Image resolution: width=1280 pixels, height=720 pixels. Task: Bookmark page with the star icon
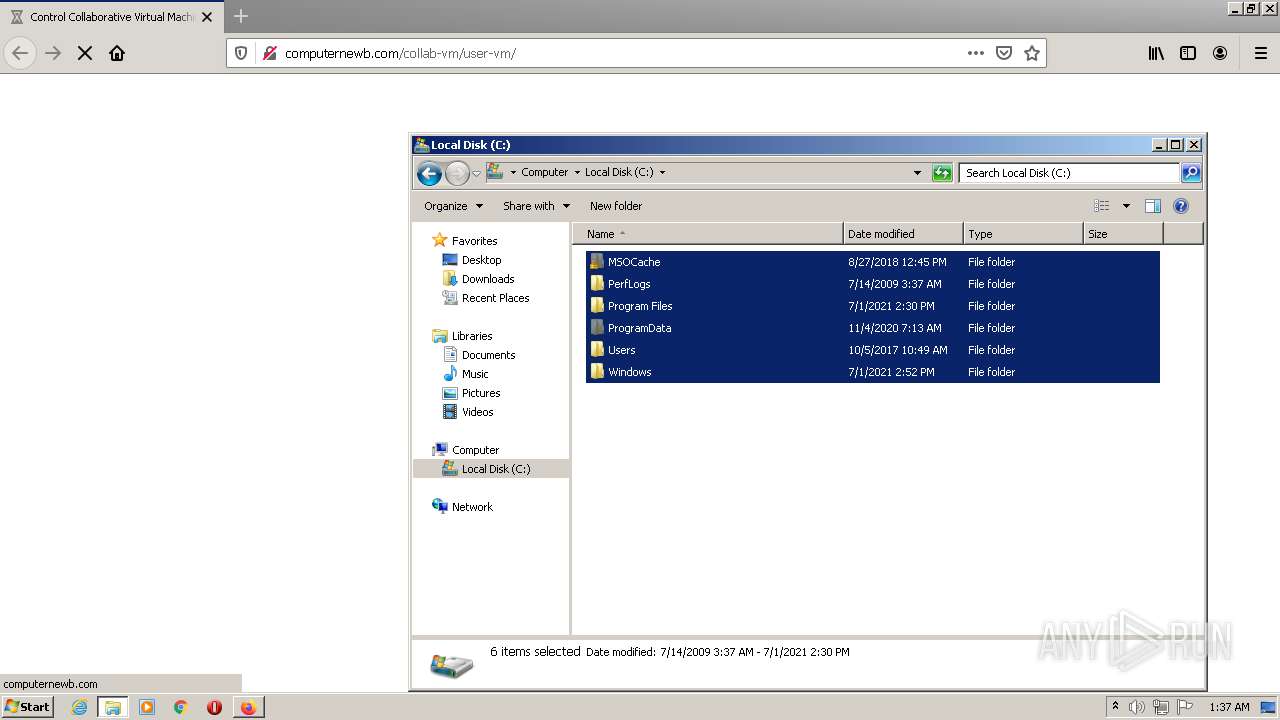point(1032,53)
